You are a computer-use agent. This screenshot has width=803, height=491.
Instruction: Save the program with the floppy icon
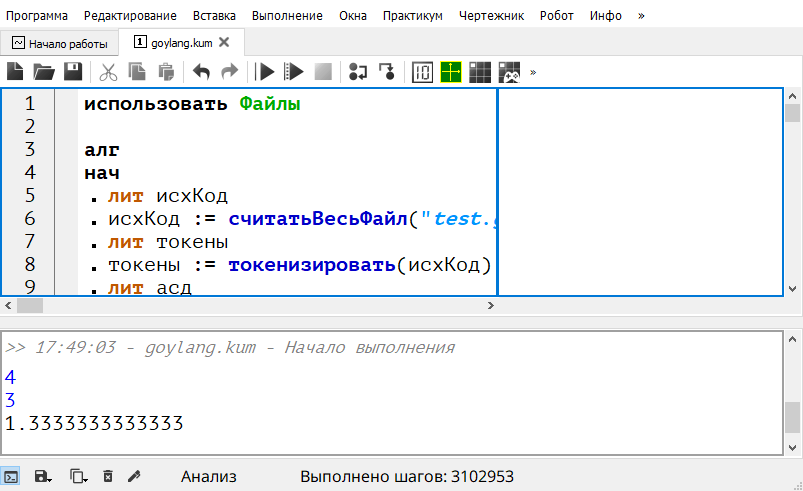[72, 72]
